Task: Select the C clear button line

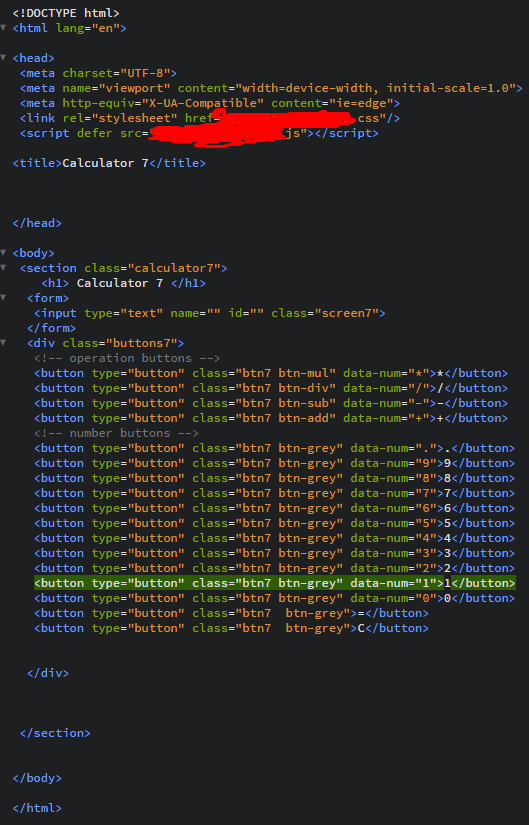Action: pyautogui.click(x=232, y=628)
